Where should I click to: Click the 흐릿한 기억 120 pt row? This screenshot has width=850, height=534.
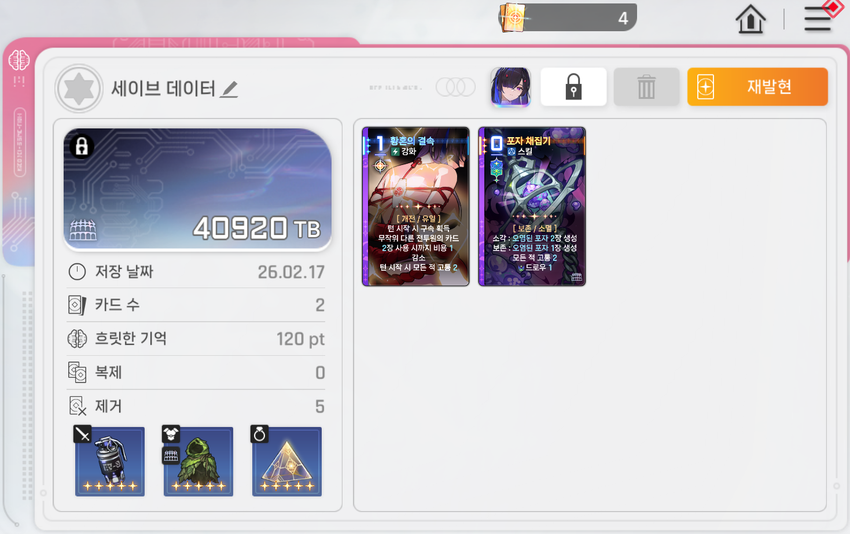pyautogui.click(x=196, y=339)
